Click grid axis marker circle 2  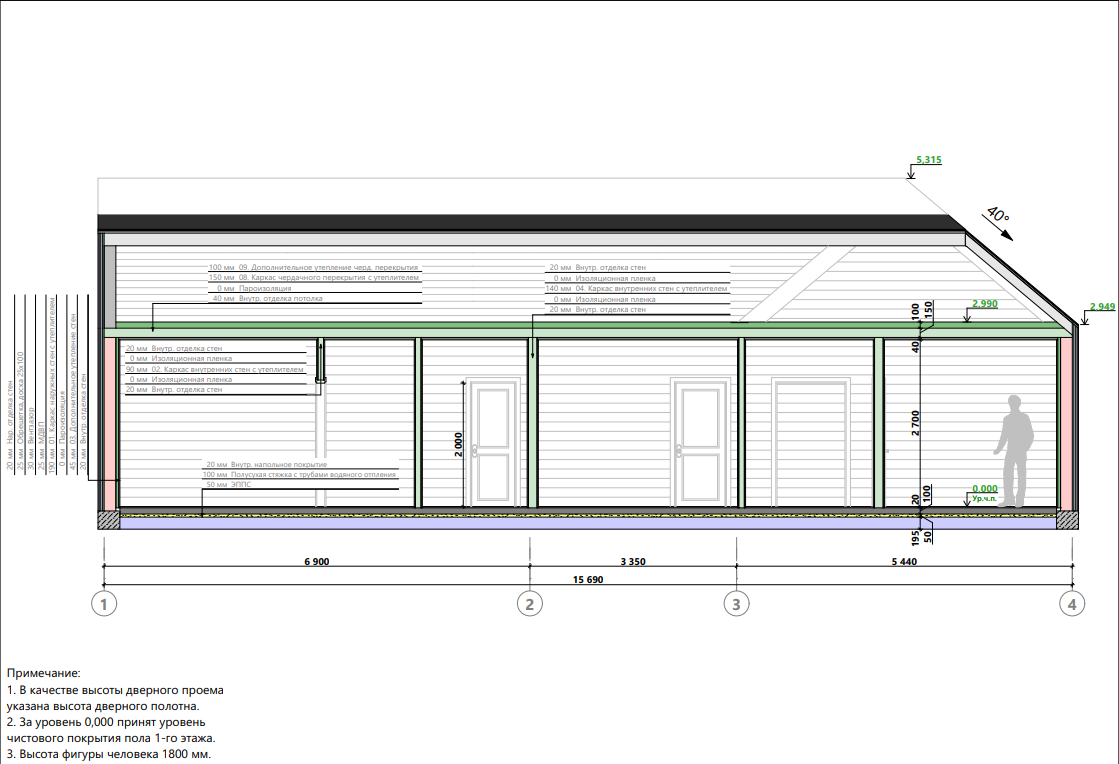coord(529,603)
